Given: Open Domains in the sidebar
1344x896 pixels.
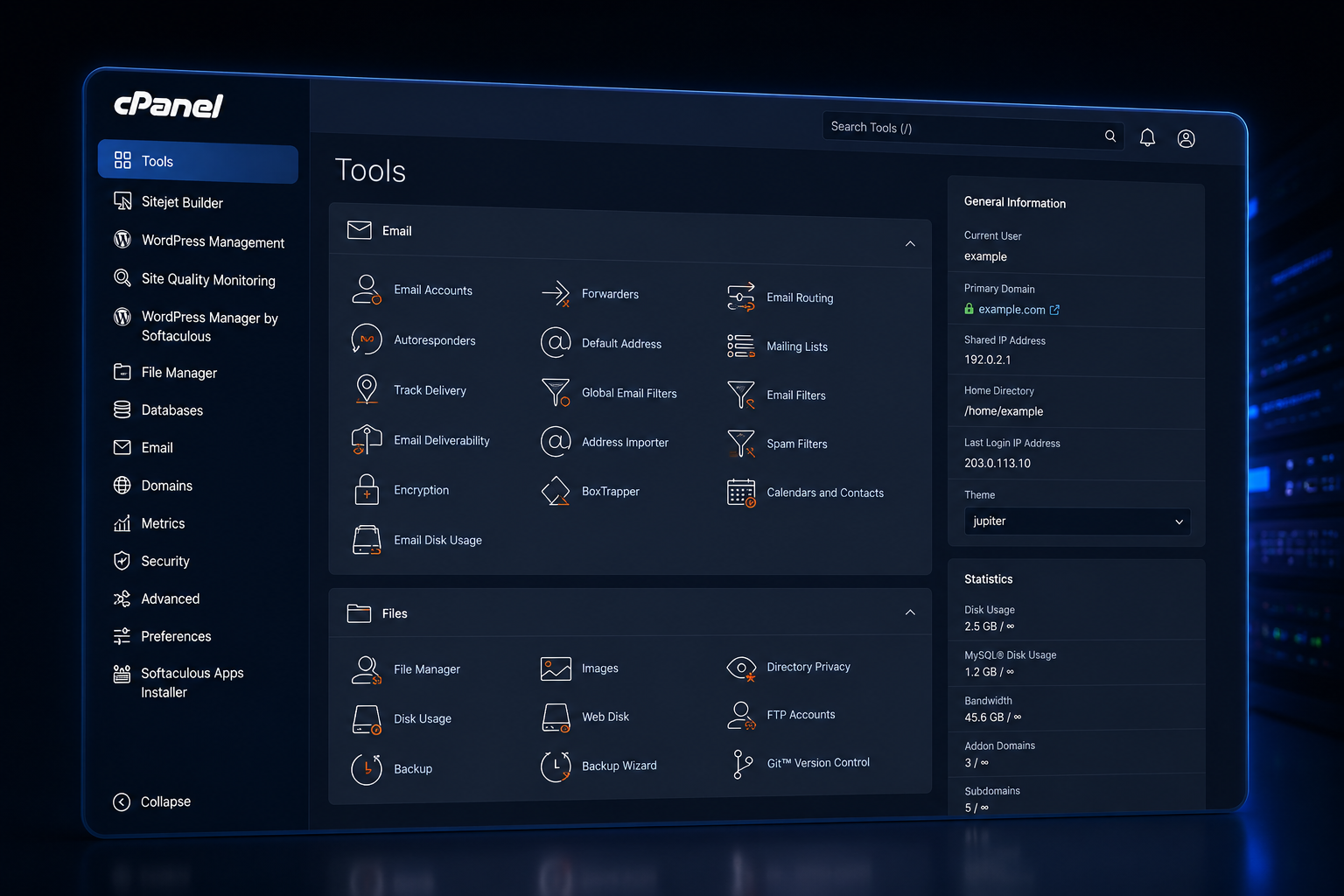Looking at the screenshot, I should point(152,485).
